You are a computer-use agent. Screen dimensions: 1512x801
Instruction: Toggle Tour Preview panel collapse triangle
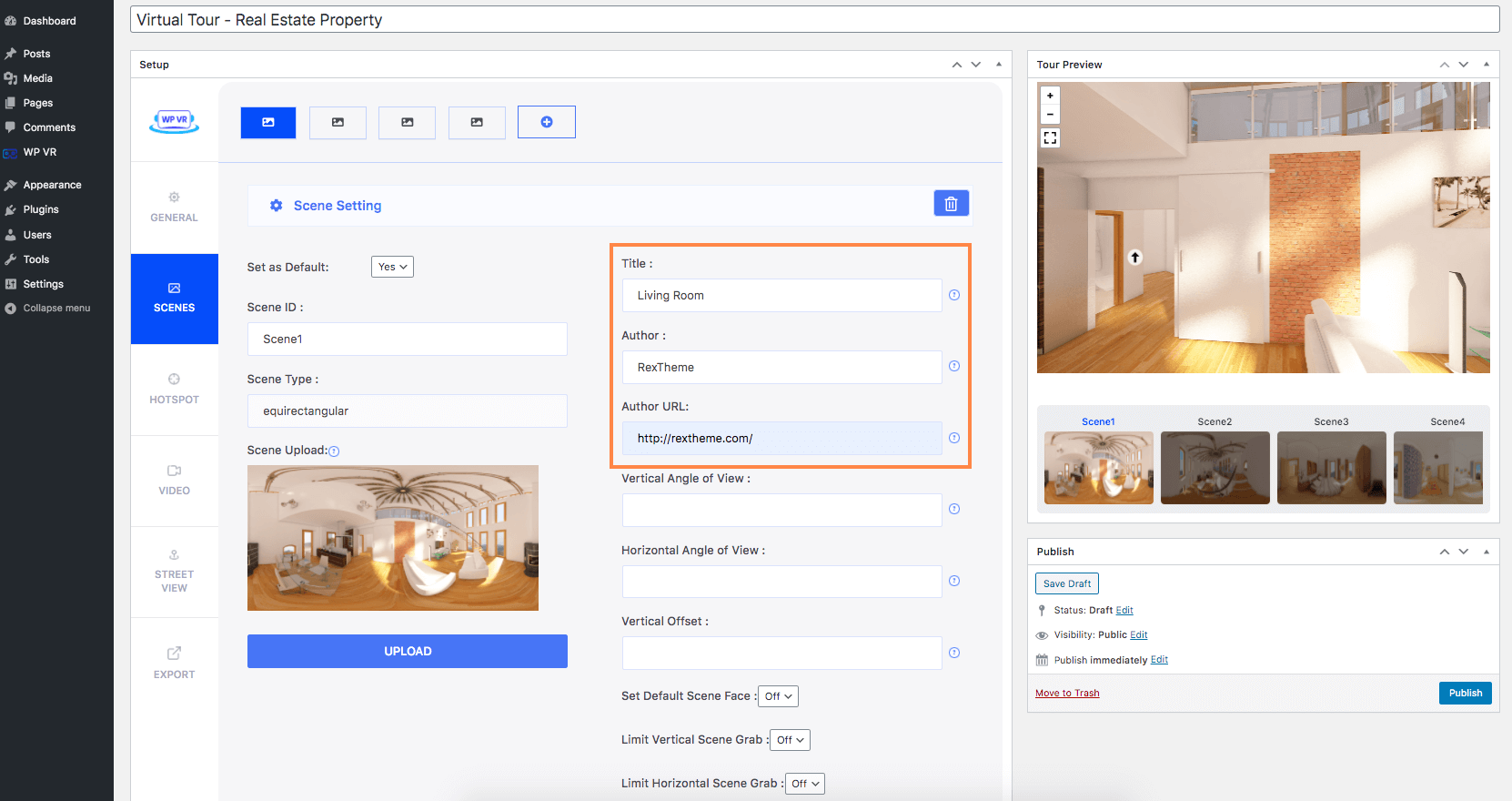tap(1487, 65)
